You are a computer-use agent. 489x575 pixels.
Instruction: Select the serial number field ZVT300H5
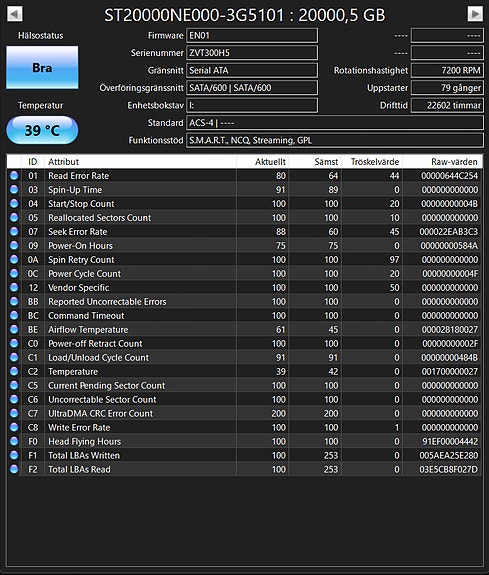[x=252, y=53]
